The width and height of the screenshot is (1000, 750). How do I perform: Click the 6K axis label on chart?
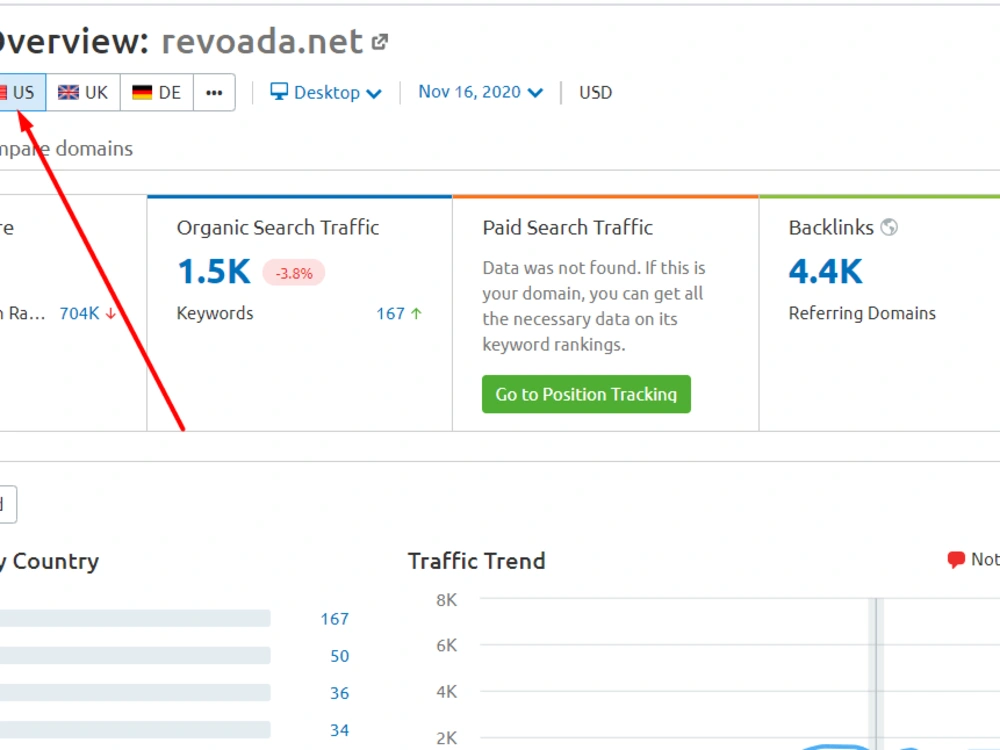446,645
